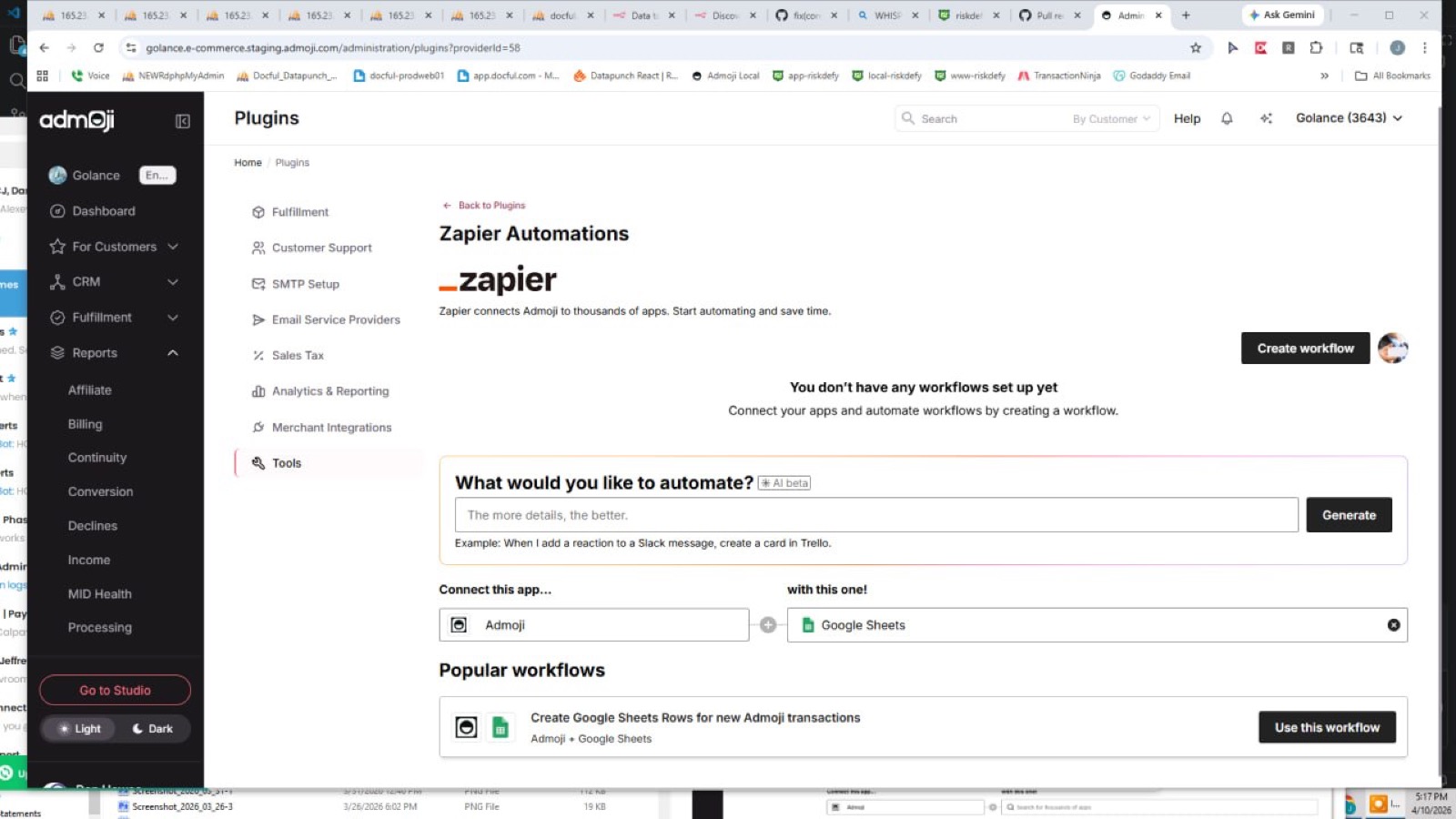Click Go to Studio button
Viewport: 1456px width, 819px height.
(x=115, y=690)
